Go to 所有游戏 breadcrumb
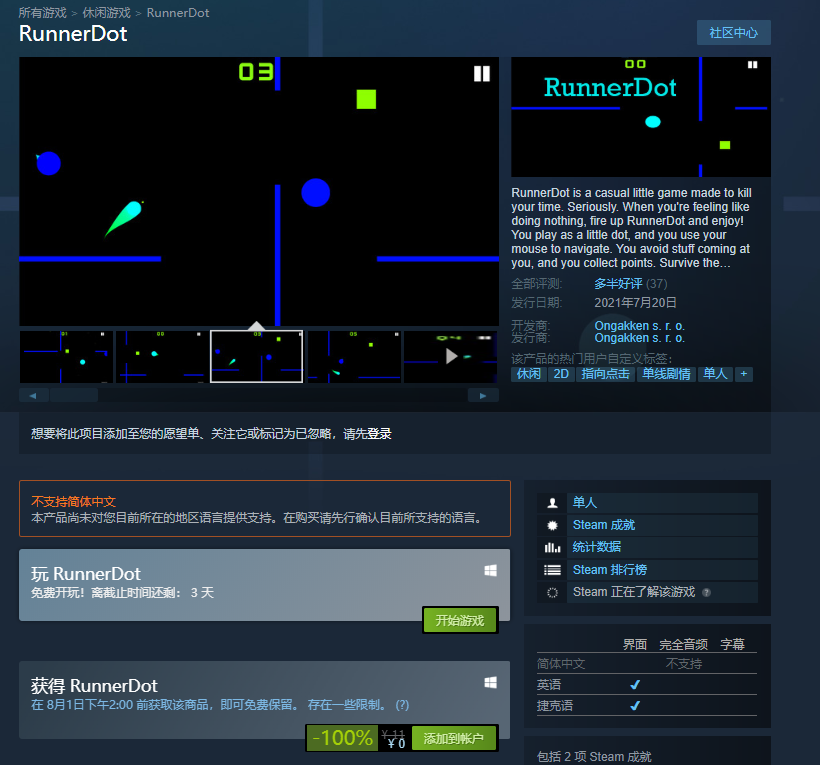Viewport: 820px width, 765px height. pos(42,13)
